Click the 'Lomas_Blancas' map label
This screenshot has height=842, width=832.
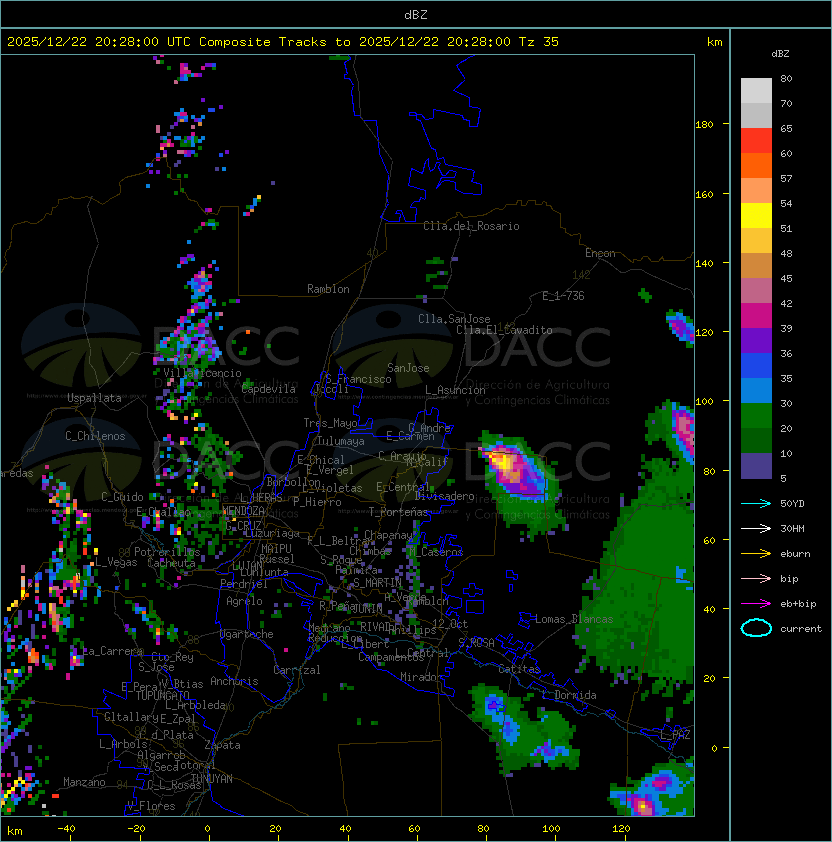(574, 619)
